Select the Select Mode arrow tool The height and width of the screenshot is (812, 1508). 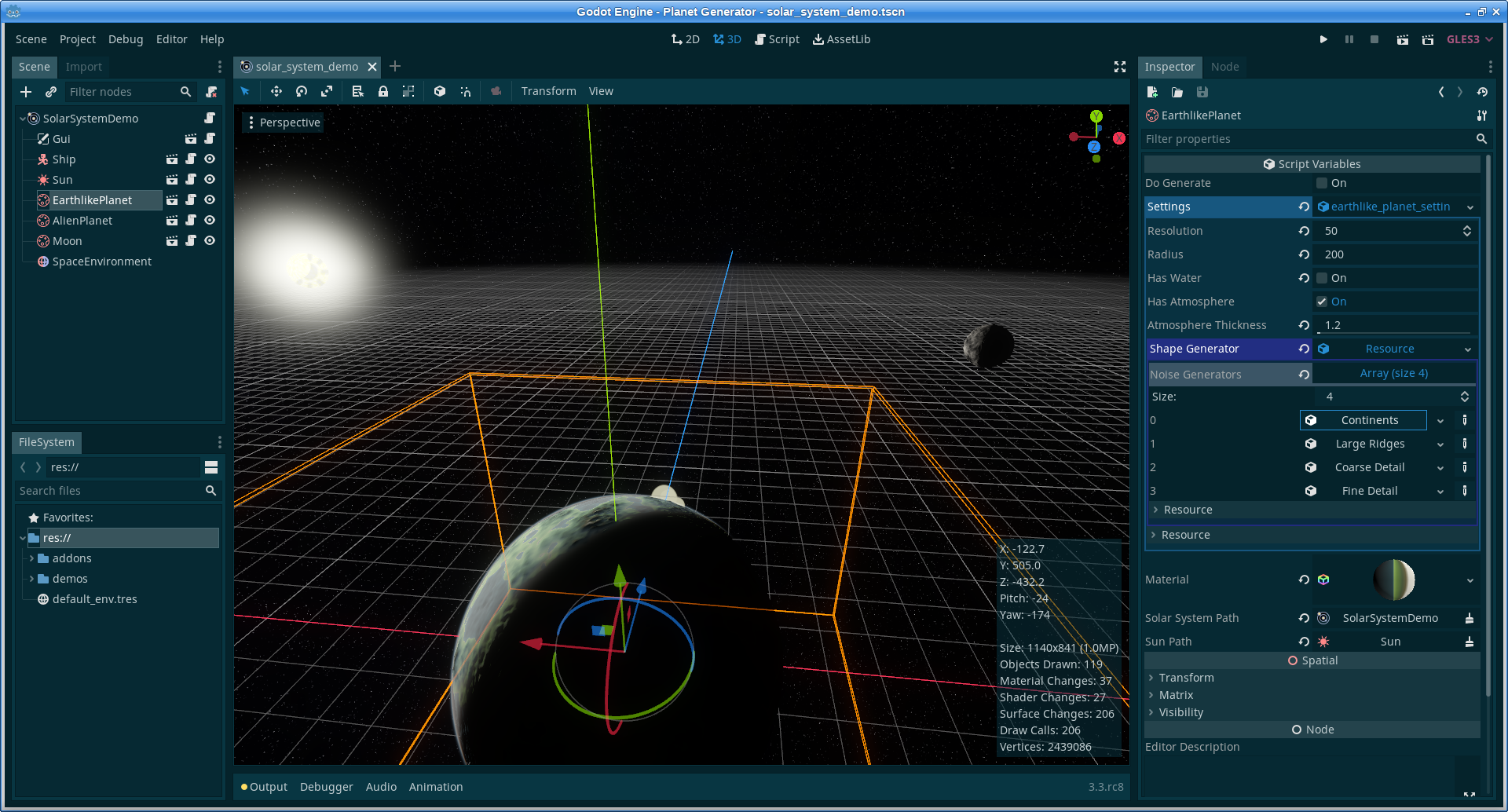pos(245,91)
